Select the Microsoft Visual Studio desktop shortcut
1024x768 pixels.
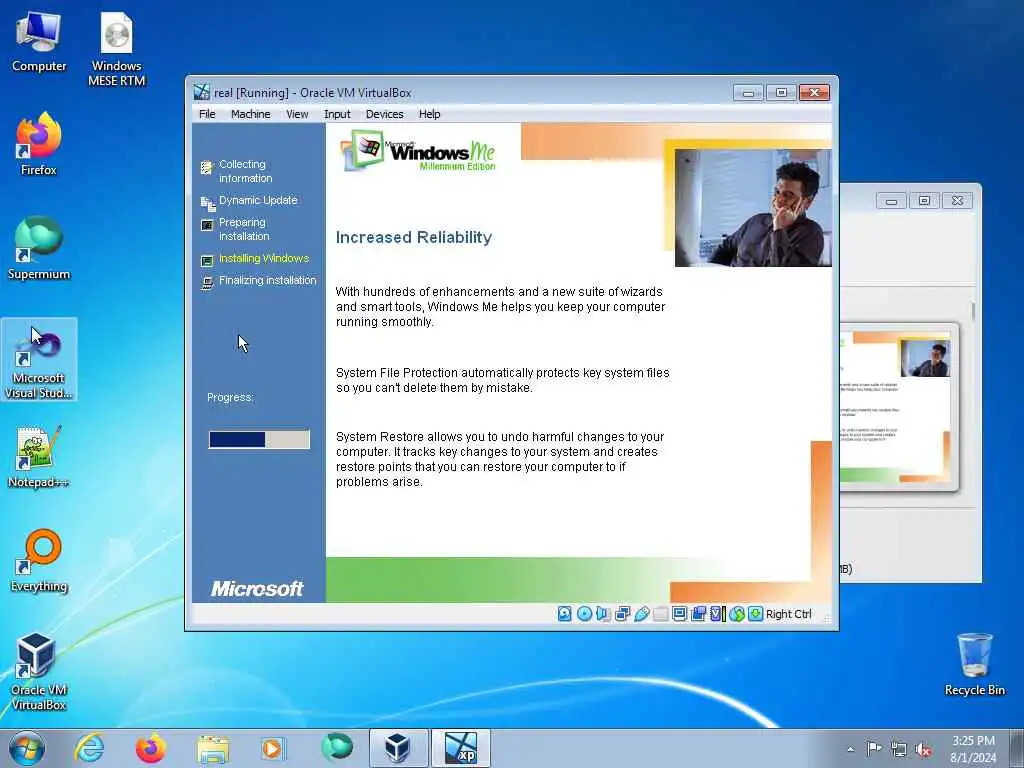click(x=39, y=360)
